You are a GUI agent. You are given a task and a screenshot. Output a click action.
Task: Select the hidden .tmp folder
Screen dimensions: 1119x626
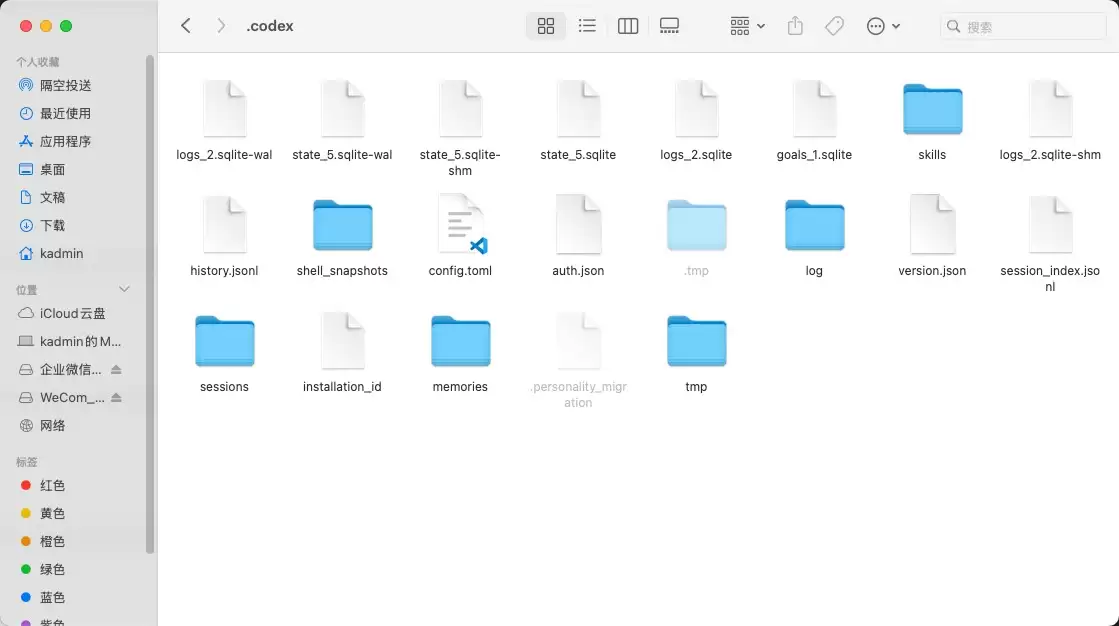tap(697, 236)
